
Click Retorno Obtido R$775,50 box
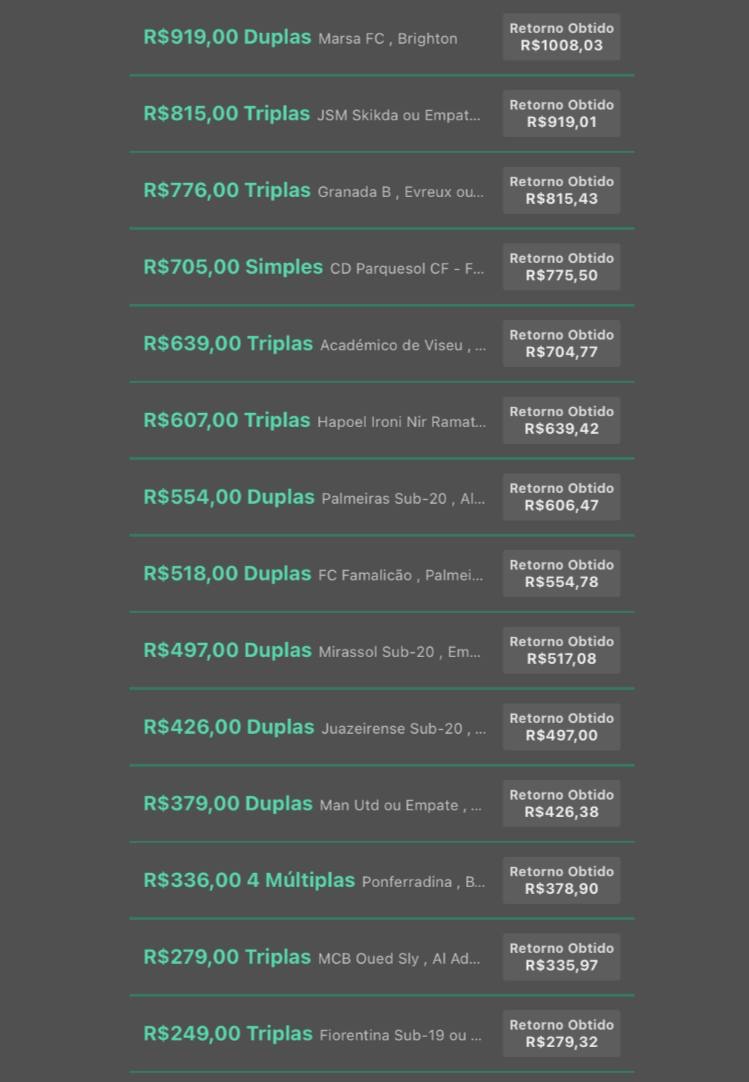[561, 267]
